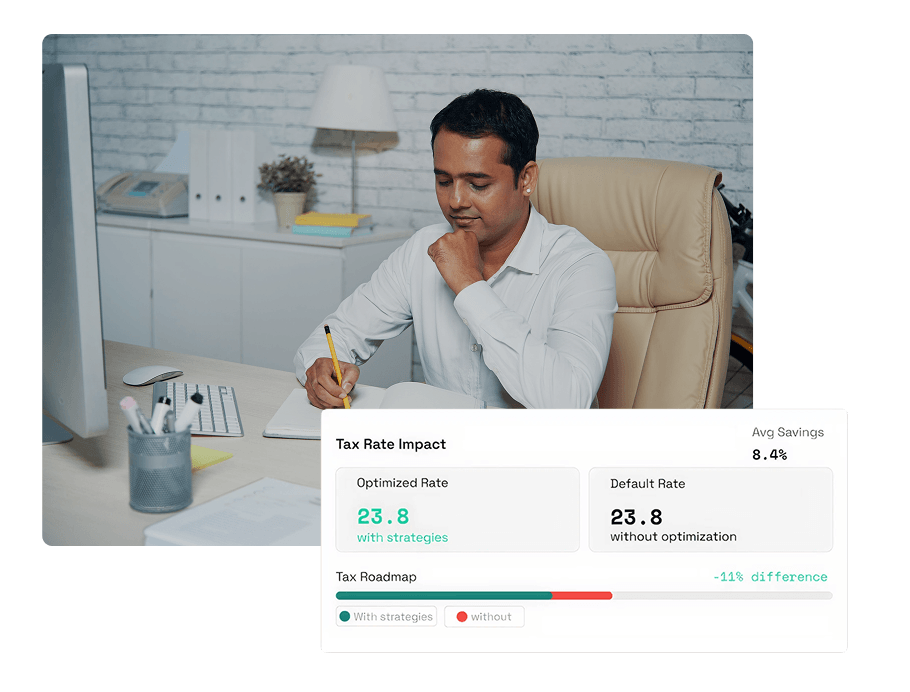Click the Tax Roadmap label
Image resolution: width=910 pixels, height=692 pixels.
coord(376,576)
